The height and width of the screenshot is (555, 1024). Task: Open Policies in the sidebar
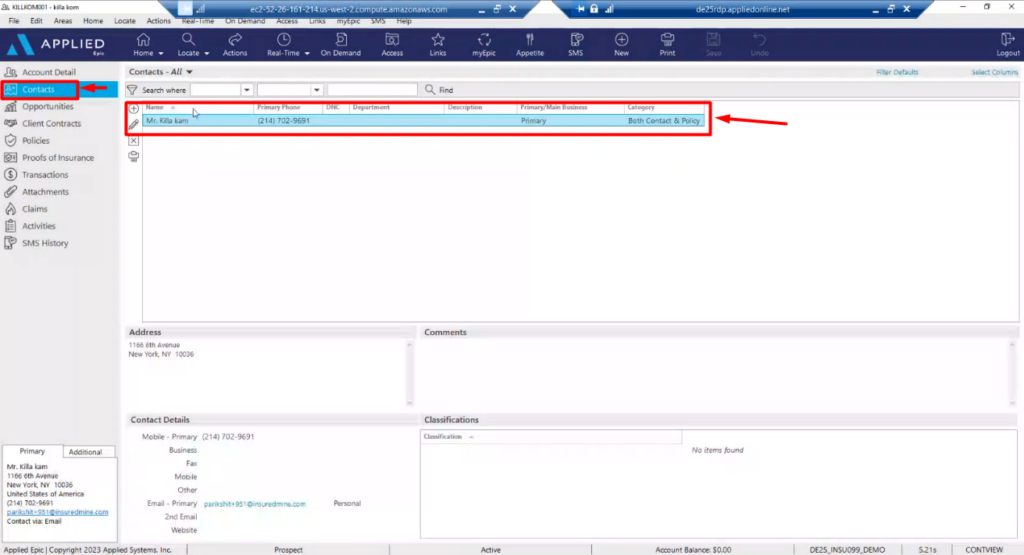click(x=35, y=140)
